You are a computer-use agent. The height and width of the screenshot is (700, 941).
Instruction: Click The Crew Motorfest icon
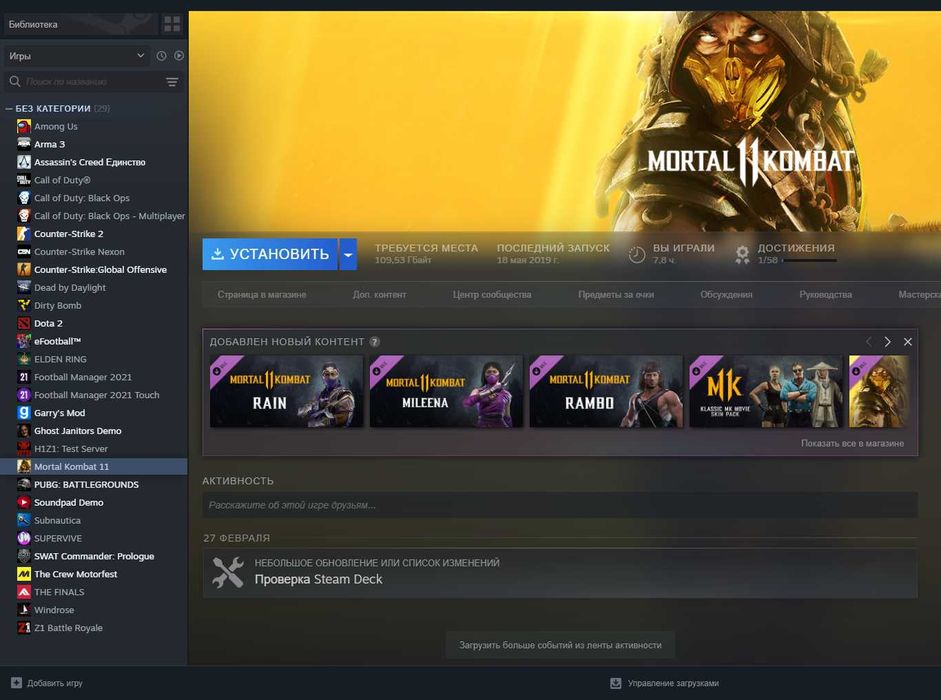(x=23, y=575)
